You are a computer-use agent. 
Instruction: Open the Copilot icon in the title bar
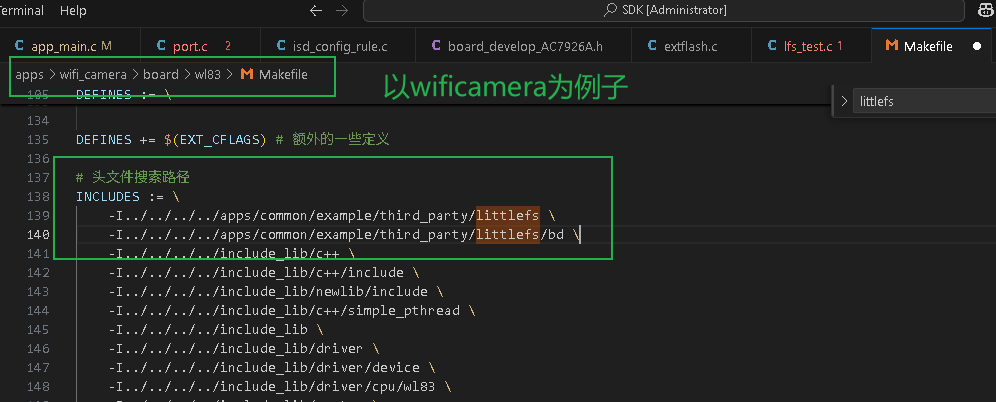click(x=983, y=10)
